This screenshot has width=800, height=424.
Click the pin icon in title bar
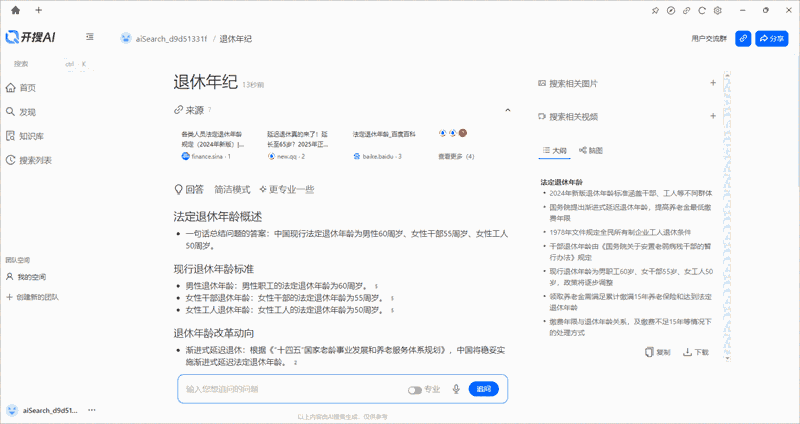point(656,11)
